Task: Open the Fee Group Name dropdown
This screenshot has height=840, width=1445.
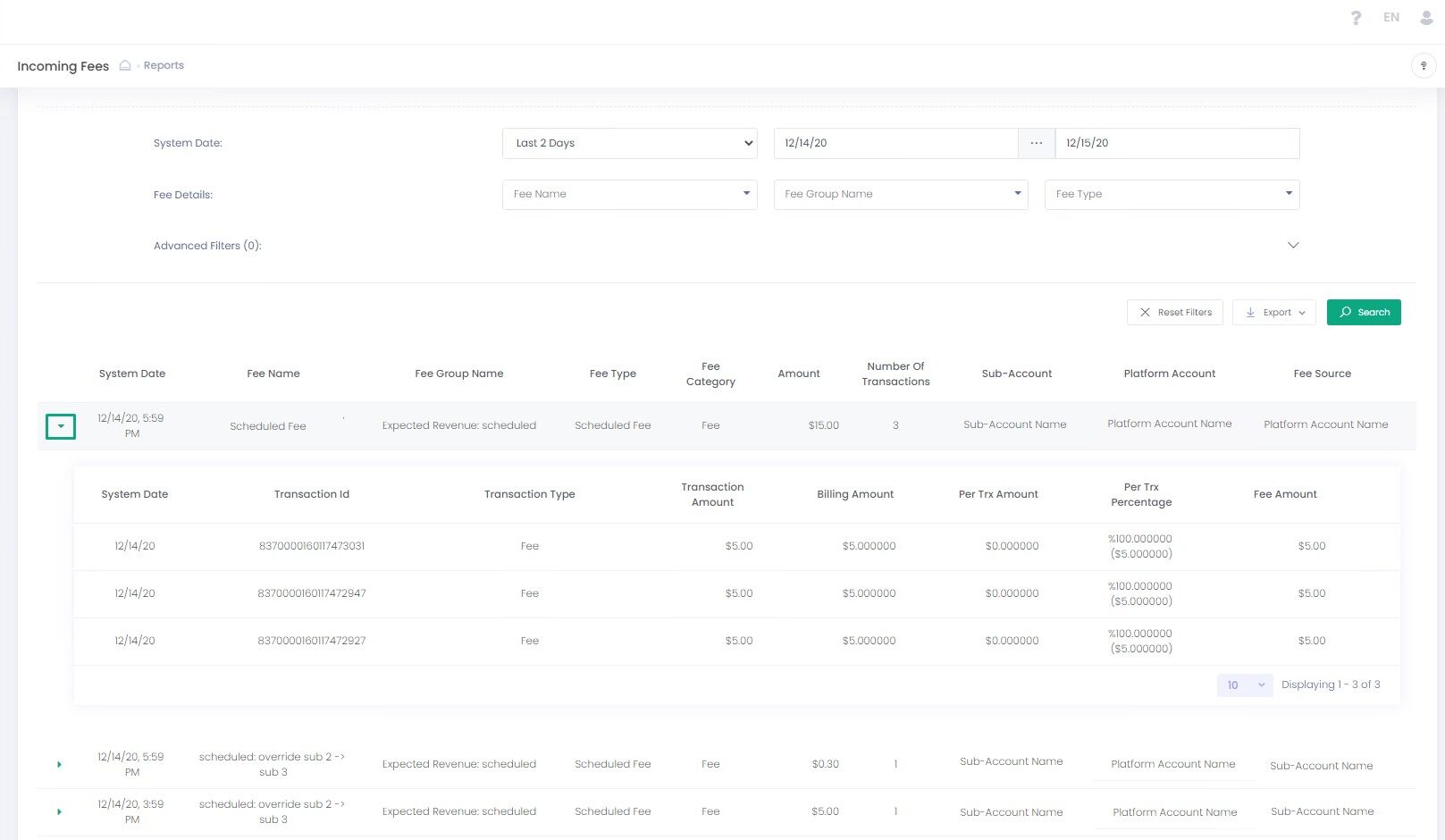Action: click(900, 194)
